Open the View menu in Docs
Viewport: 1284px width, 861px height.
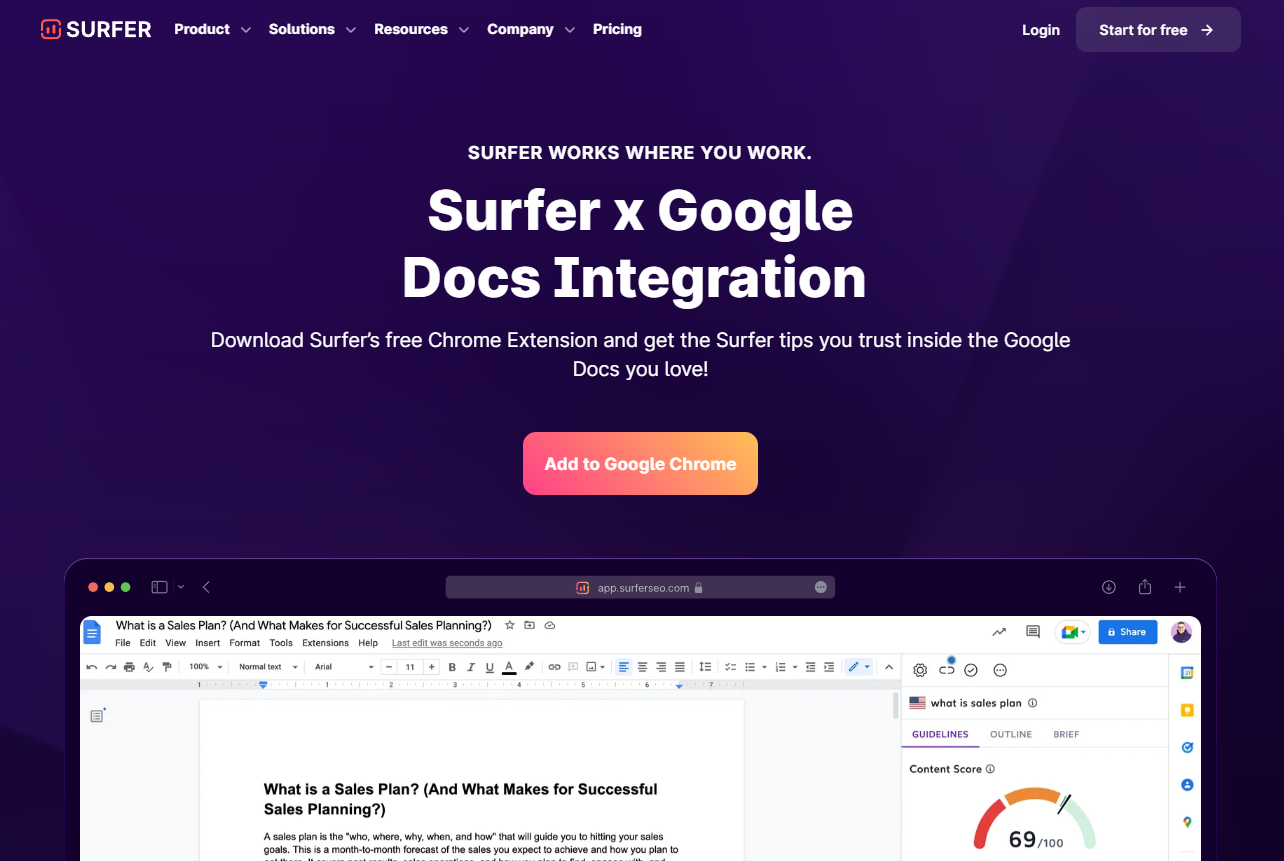tap(176, 643)
